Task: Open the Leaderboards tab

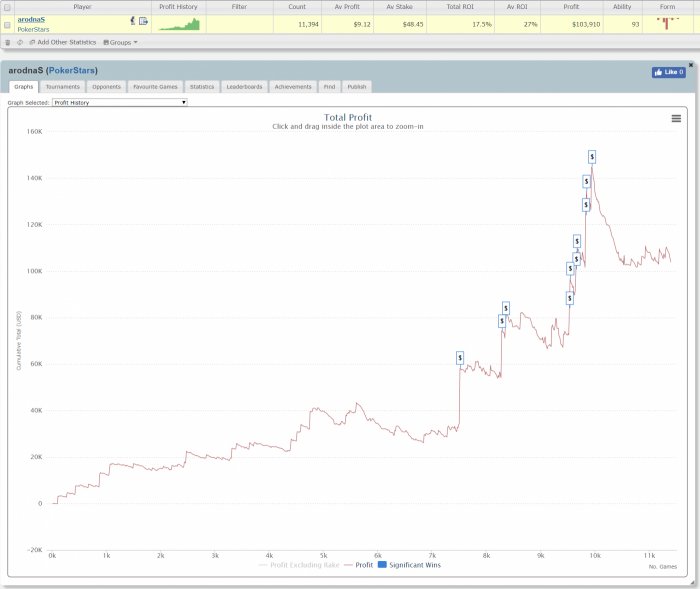Action: point(243,87)
